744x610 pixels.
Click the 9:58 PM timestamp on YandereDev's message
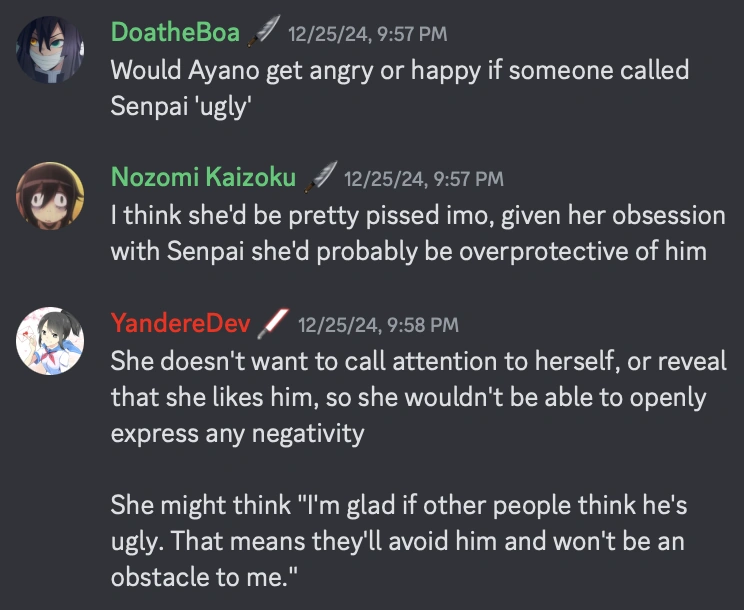[378, 325]
